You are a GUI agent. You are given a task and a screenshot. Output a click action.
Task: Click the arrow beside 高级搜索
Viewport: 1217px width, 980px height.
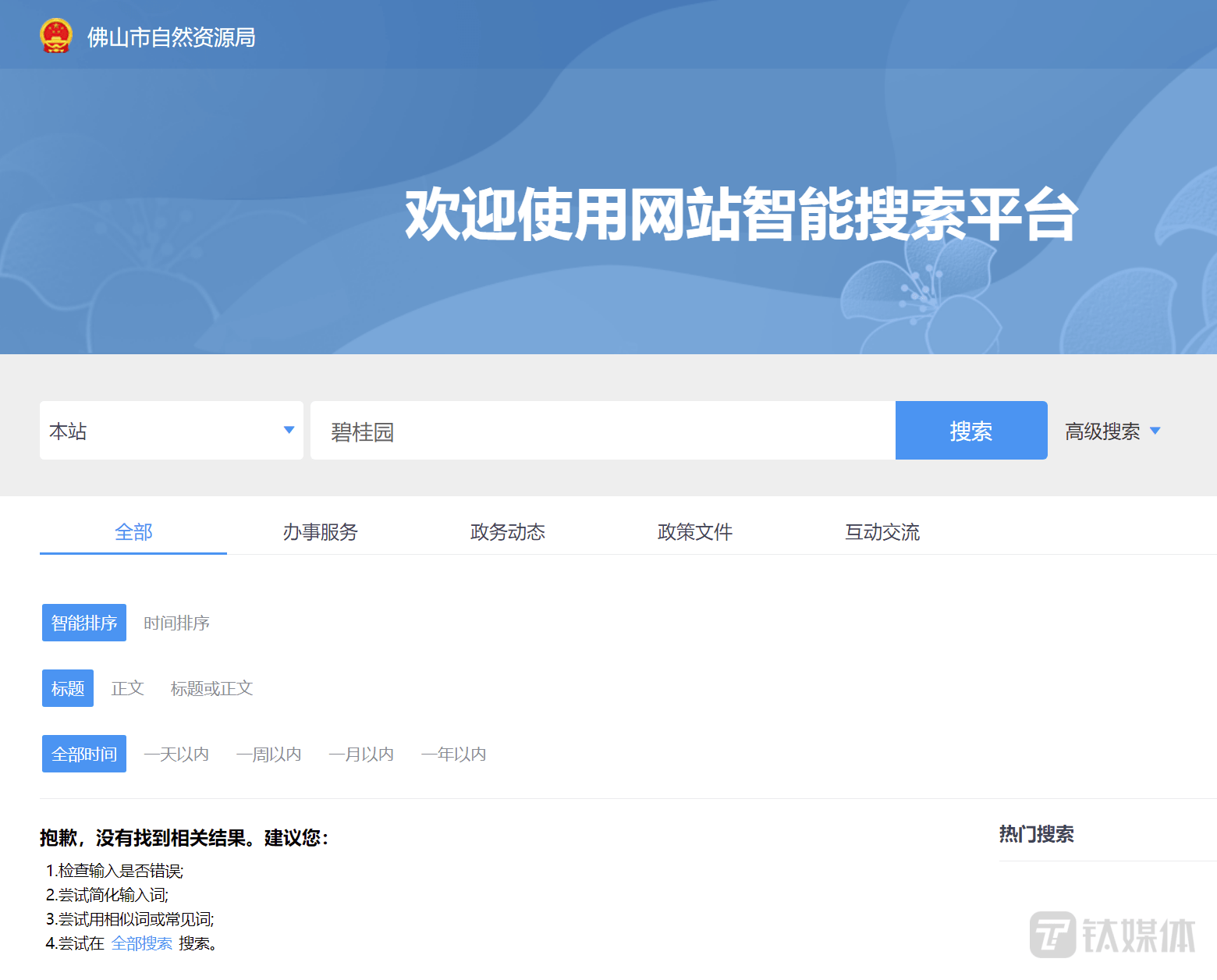click(x=1155, y=431)
